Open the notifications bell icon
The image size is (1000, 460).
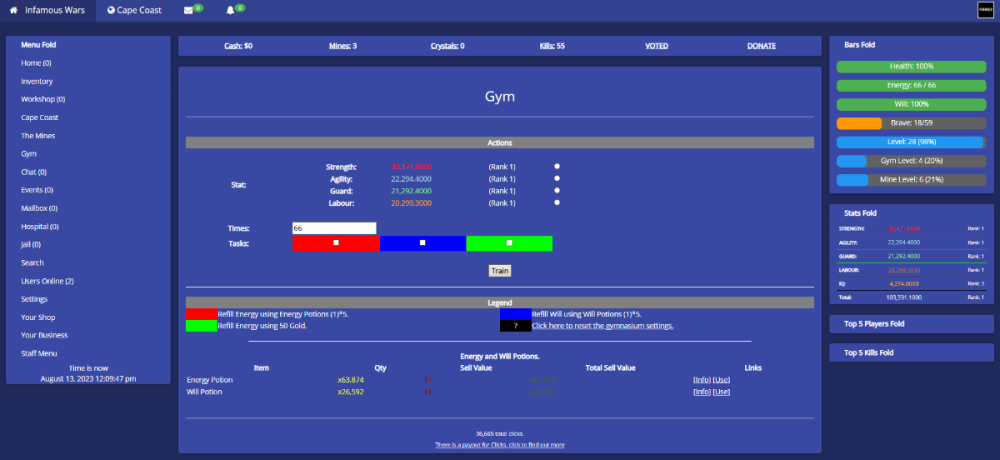point(230,10)
